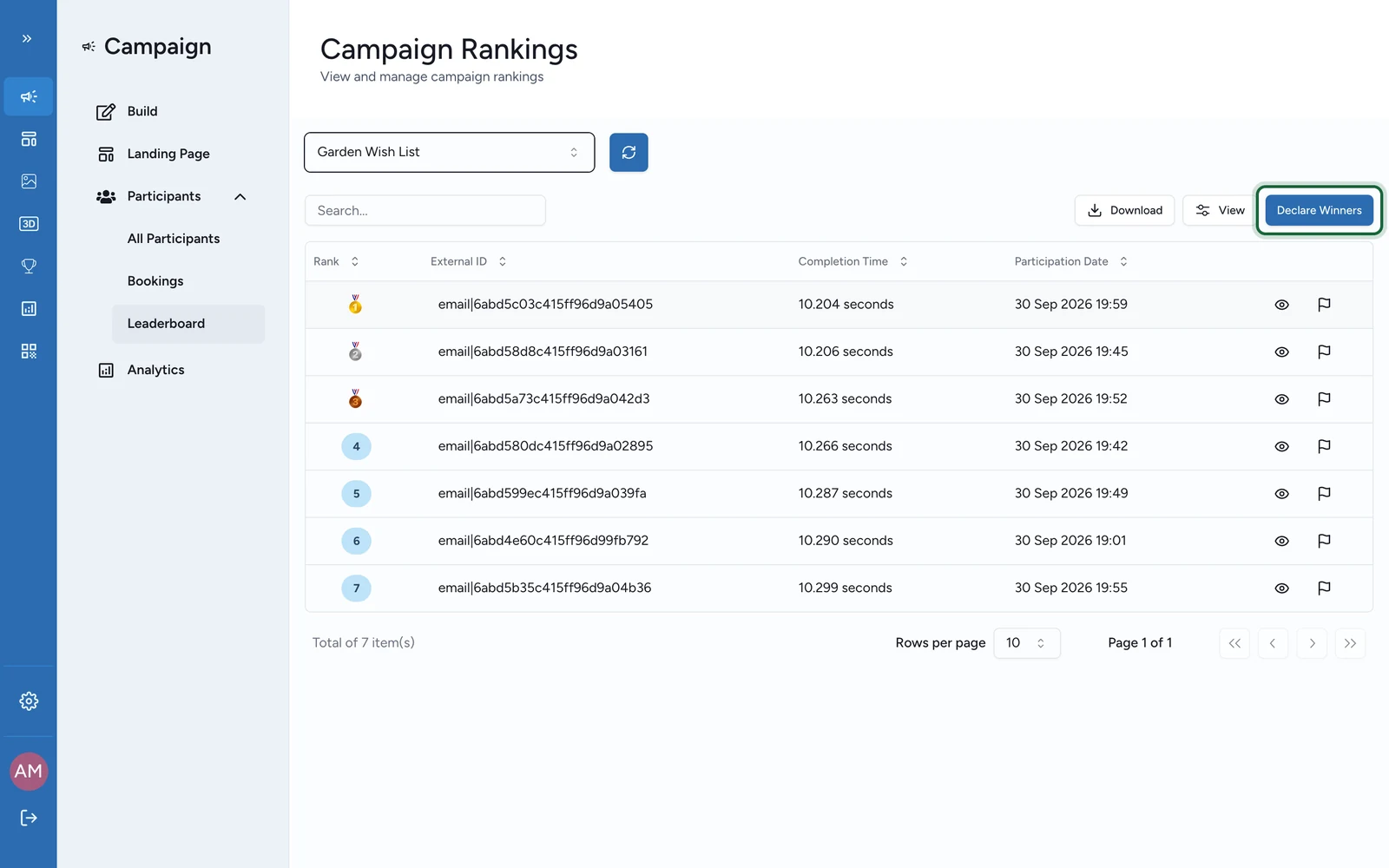Open All Participants list
1389x868 pixels.
click(x=174, y=239)
